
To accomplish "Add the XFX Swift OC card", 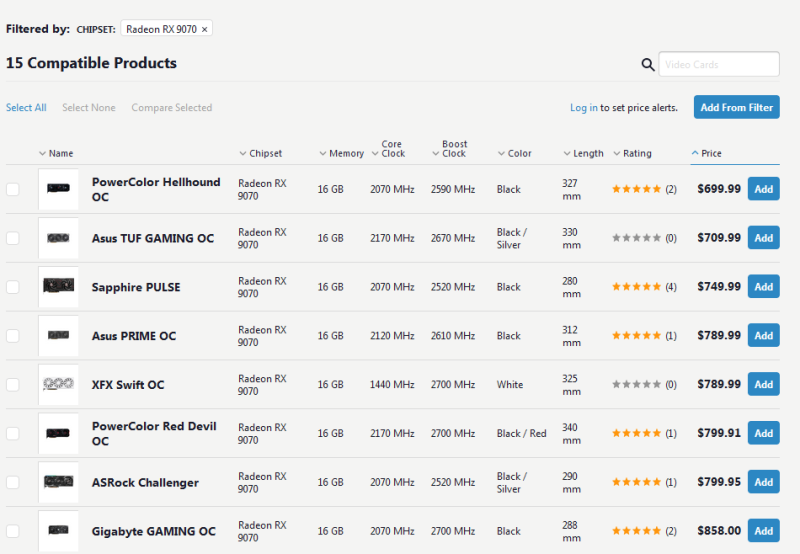I will (x=763, y=384).
